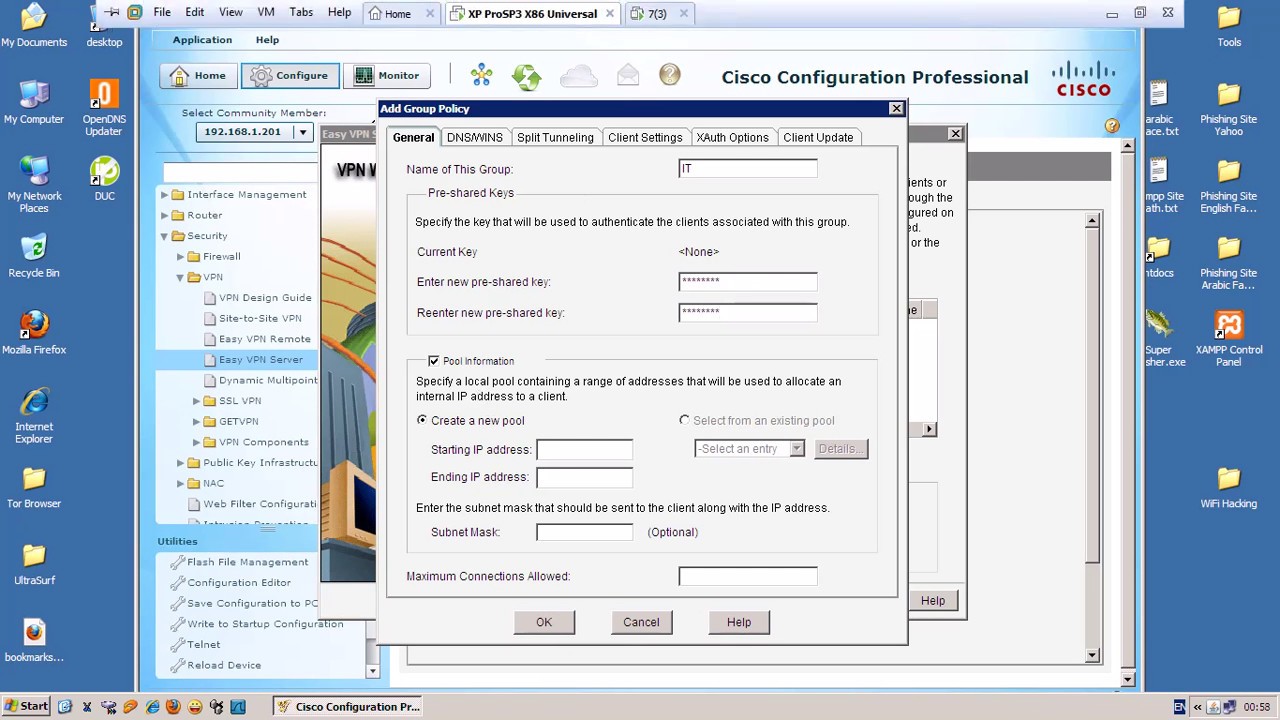
Task: Click the Start button
Action: click(x=26, y=706)
